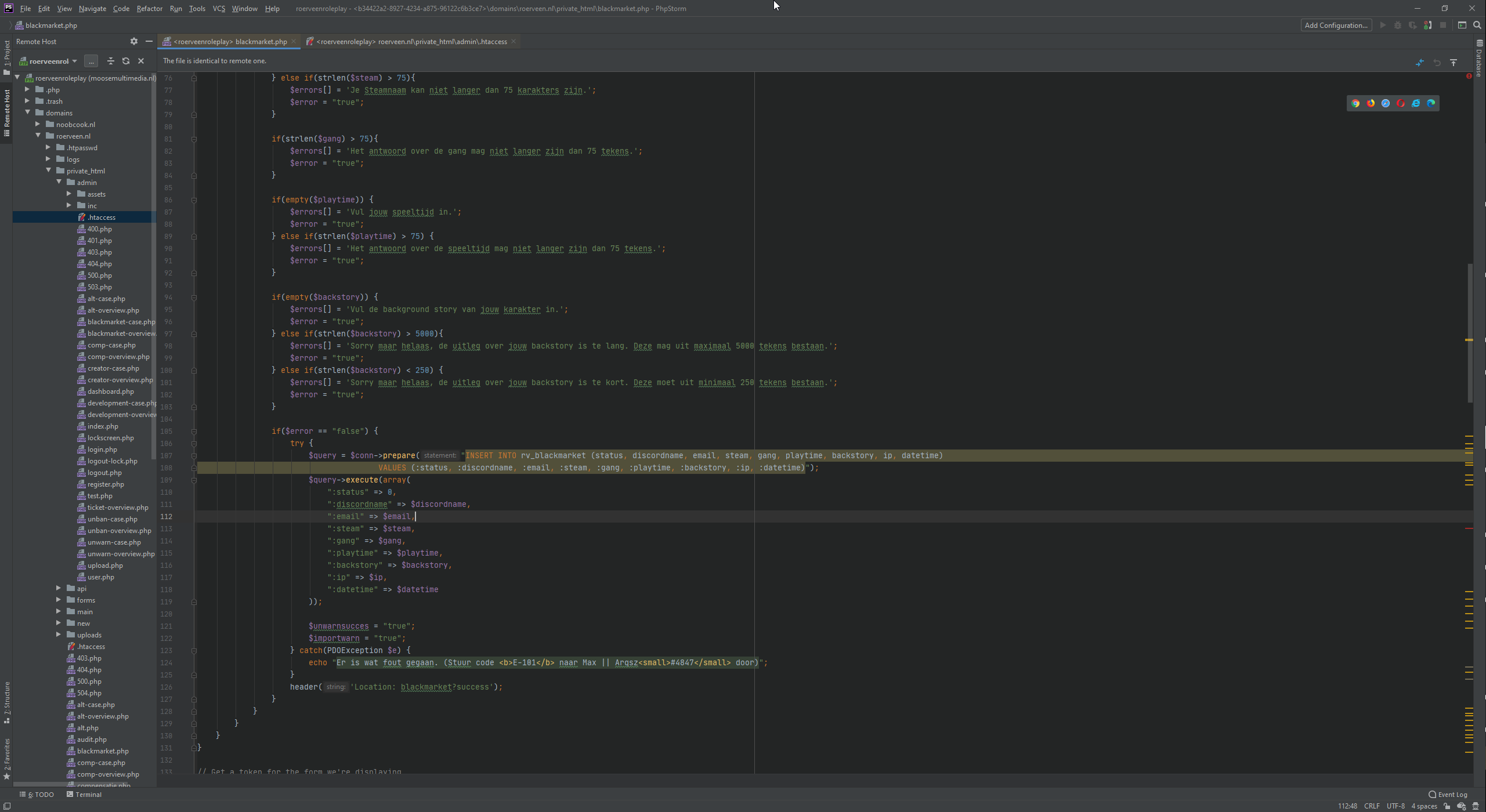Expand the uploads folder
Viewport: 1486px width, 812px height.
click(59, 635)
